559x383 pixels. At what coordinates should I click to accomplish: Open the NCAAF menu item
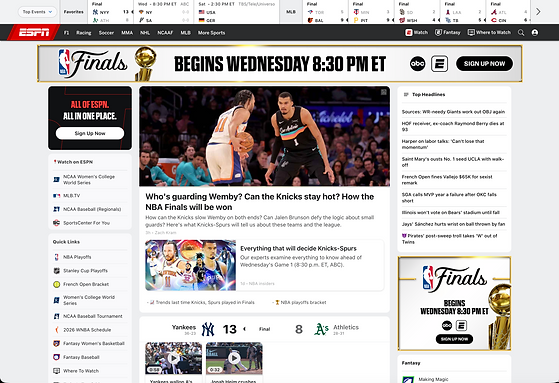point(165,32)
